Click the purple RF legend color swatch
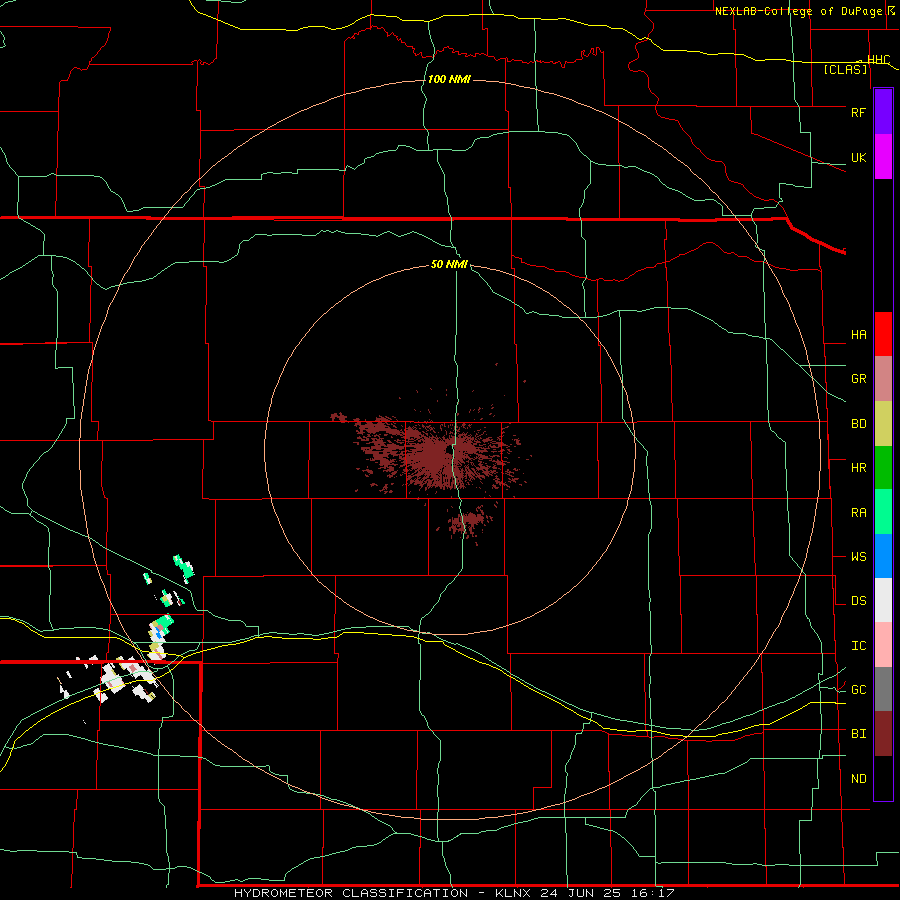 coord(883,112)
